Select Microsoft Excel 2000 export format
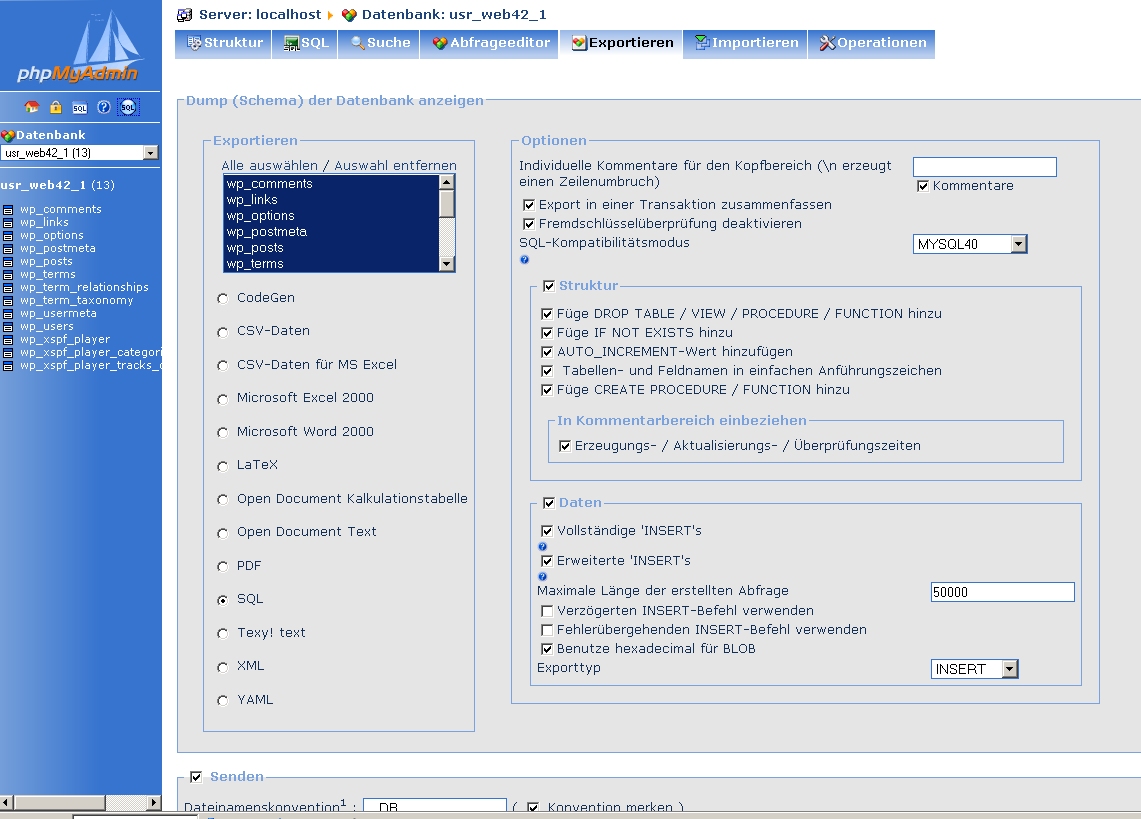1141x819 pixels. [223, 399]
